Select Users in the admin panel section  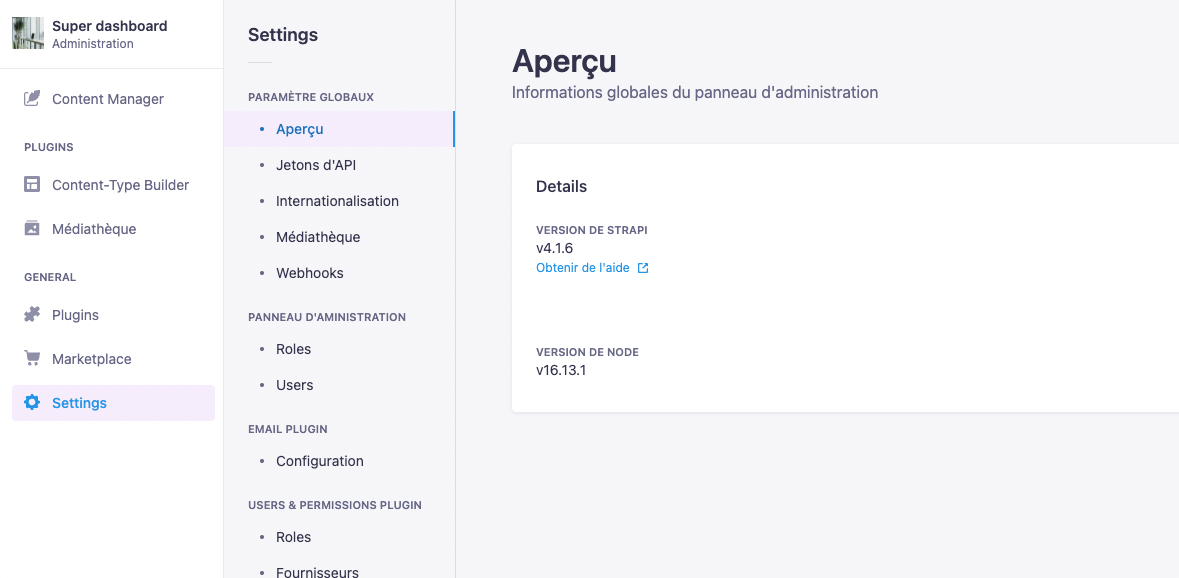pyautogui.click(x=294, y=384)
